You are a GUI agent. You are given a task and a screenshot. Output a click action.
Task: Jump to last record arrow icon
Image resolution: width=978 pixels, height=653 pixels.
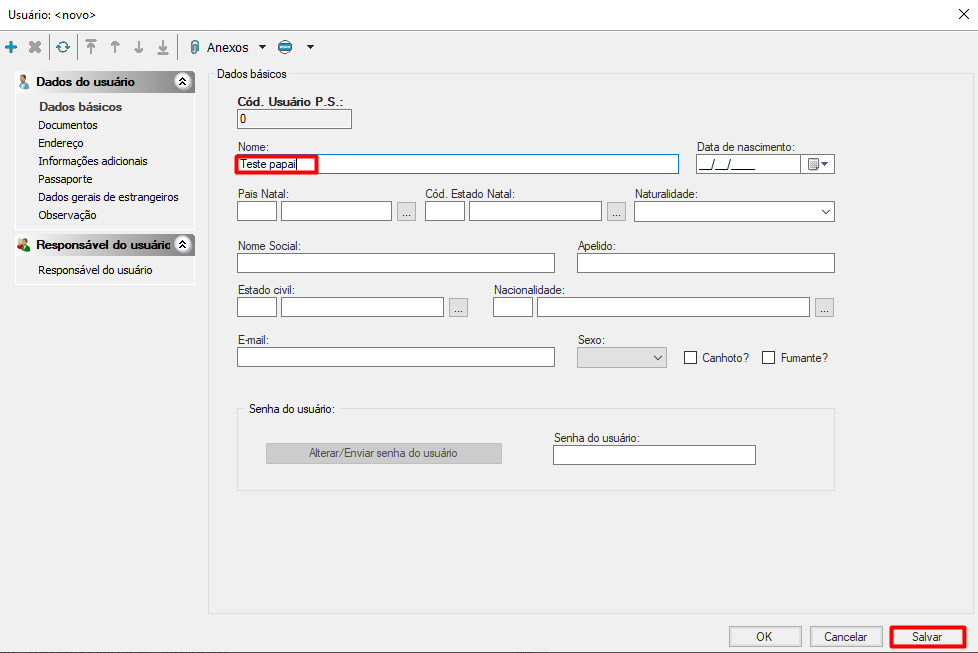162,47
